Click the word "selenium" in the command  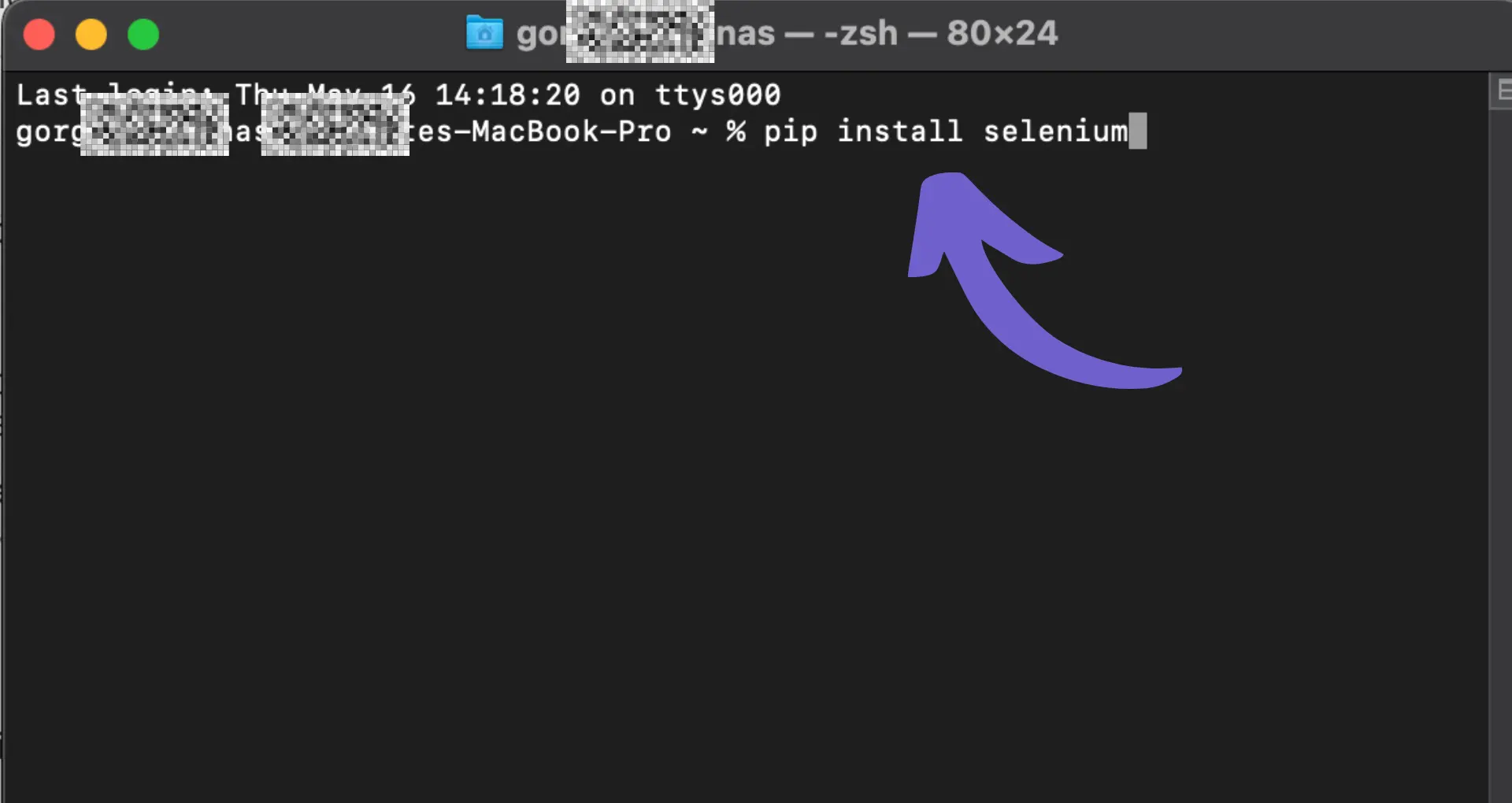click(1055, 131)
